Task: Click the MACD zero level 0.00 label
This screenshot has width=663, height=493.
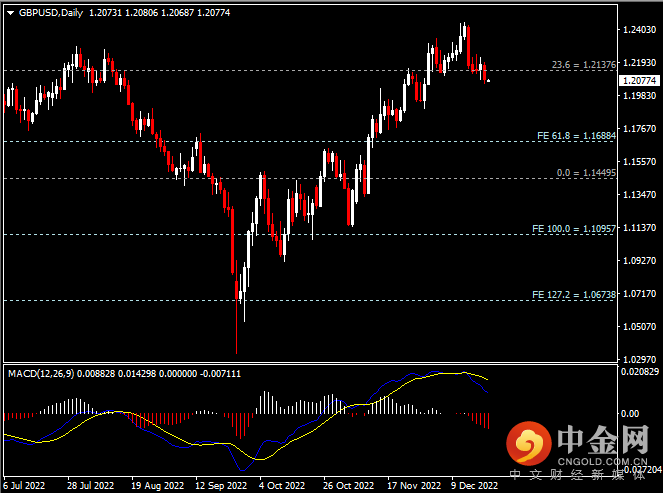Action: 632,413
